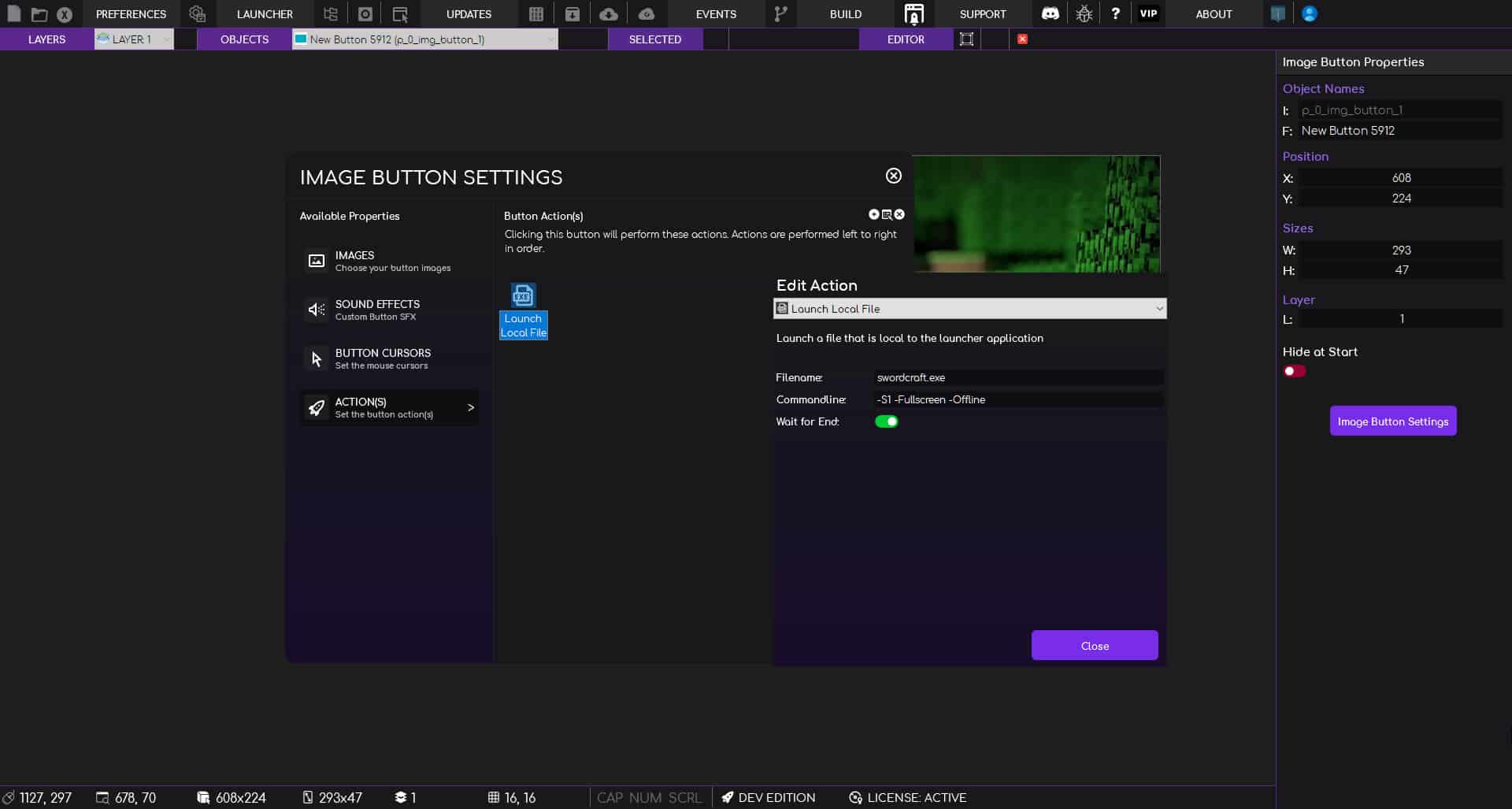
Task: Open the LAUNCHER menu
Action: 264,13
